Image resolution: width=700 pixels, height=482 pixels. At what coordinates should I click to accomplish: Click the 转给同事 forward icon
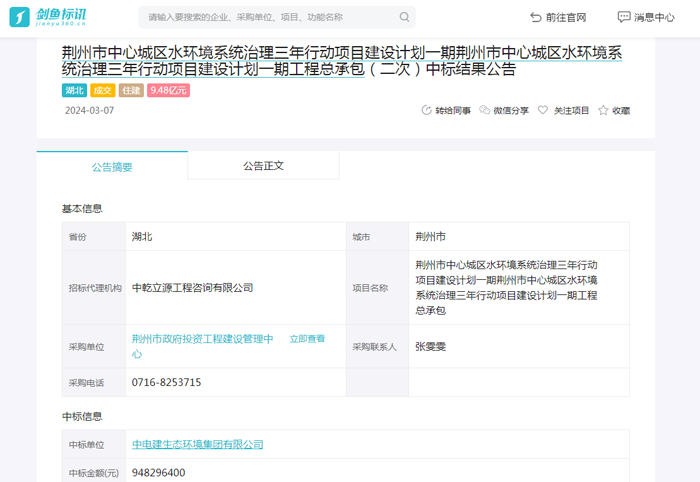pyautogui.click(x=426, y=110)
